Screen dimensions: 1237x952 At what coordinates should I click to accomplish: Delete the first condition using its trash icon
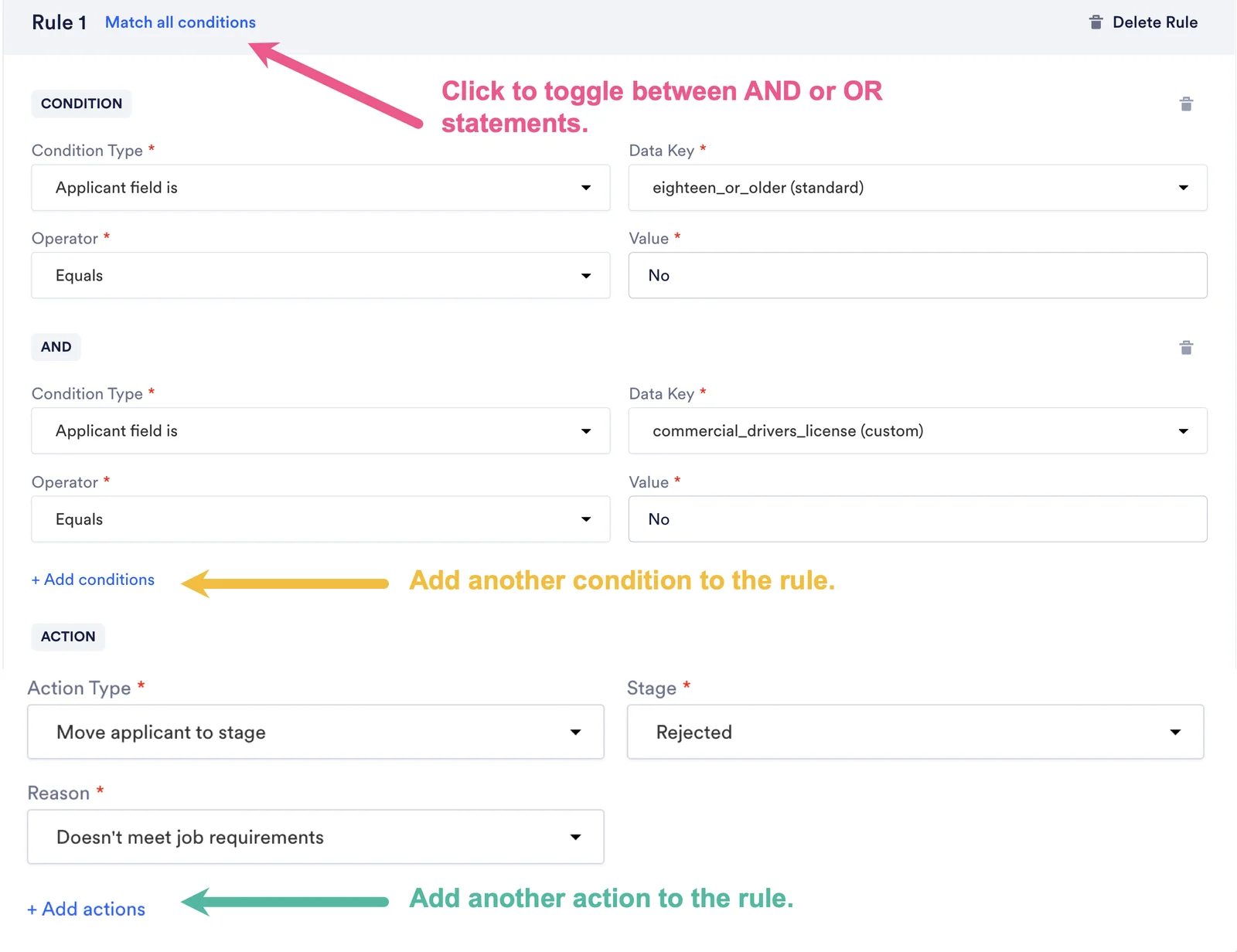[1186, 104]
